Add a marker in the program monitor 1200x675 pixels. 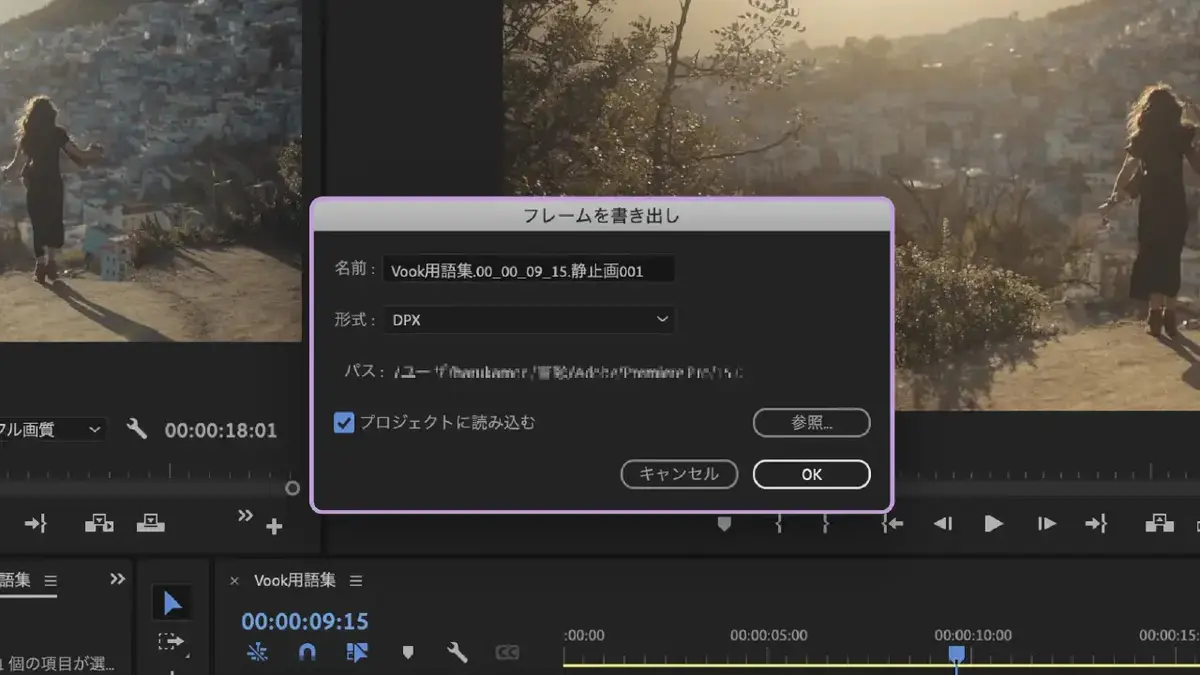coord(725,523)
